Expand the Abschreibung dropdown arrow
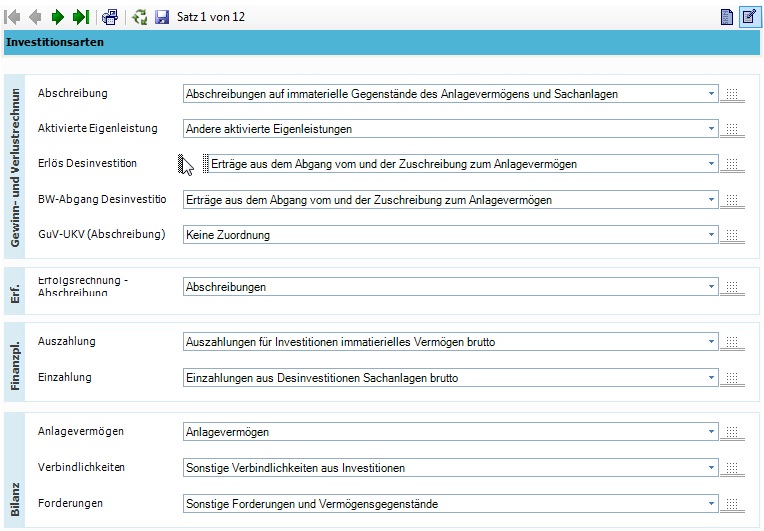 [x=711, y=94]
